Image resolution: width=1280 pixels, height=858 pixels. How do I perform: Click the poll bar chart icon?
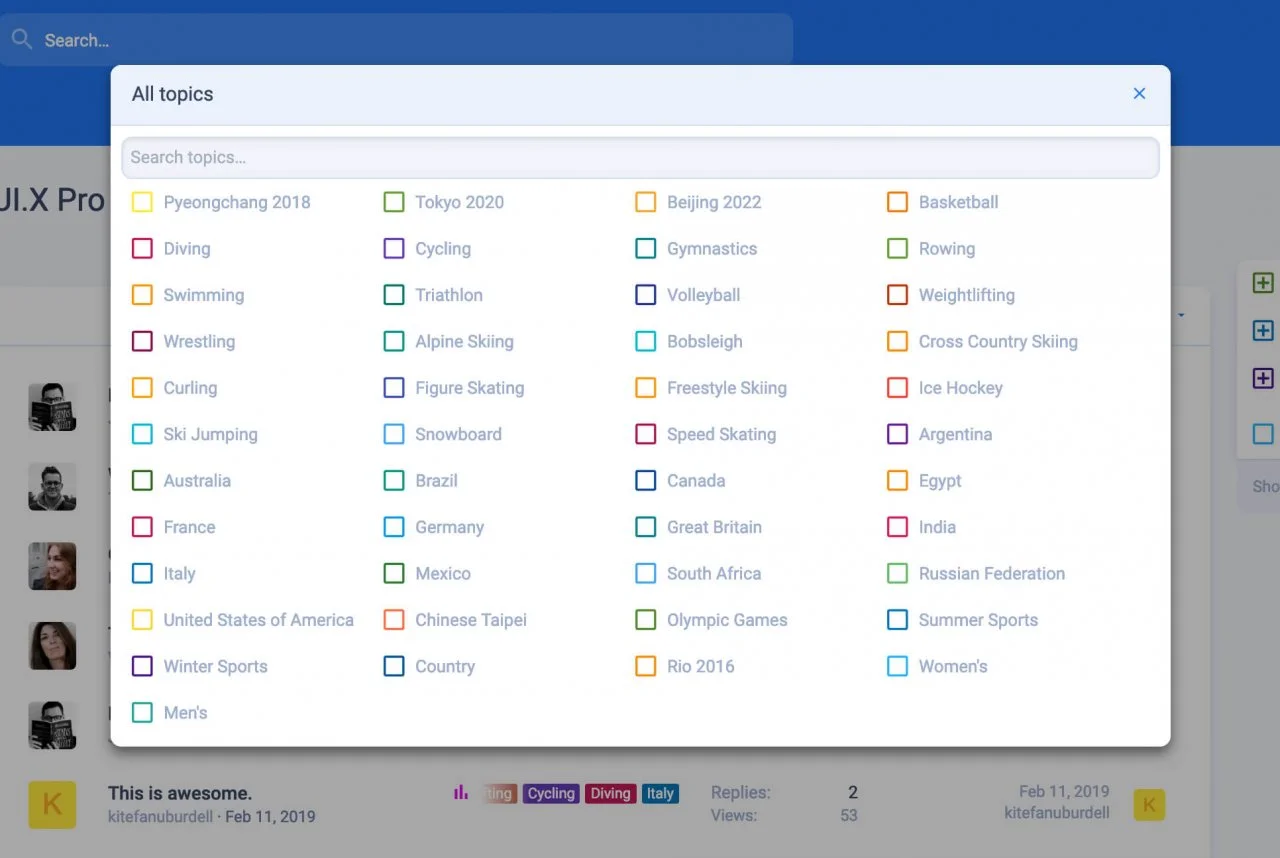pos(461,793)
